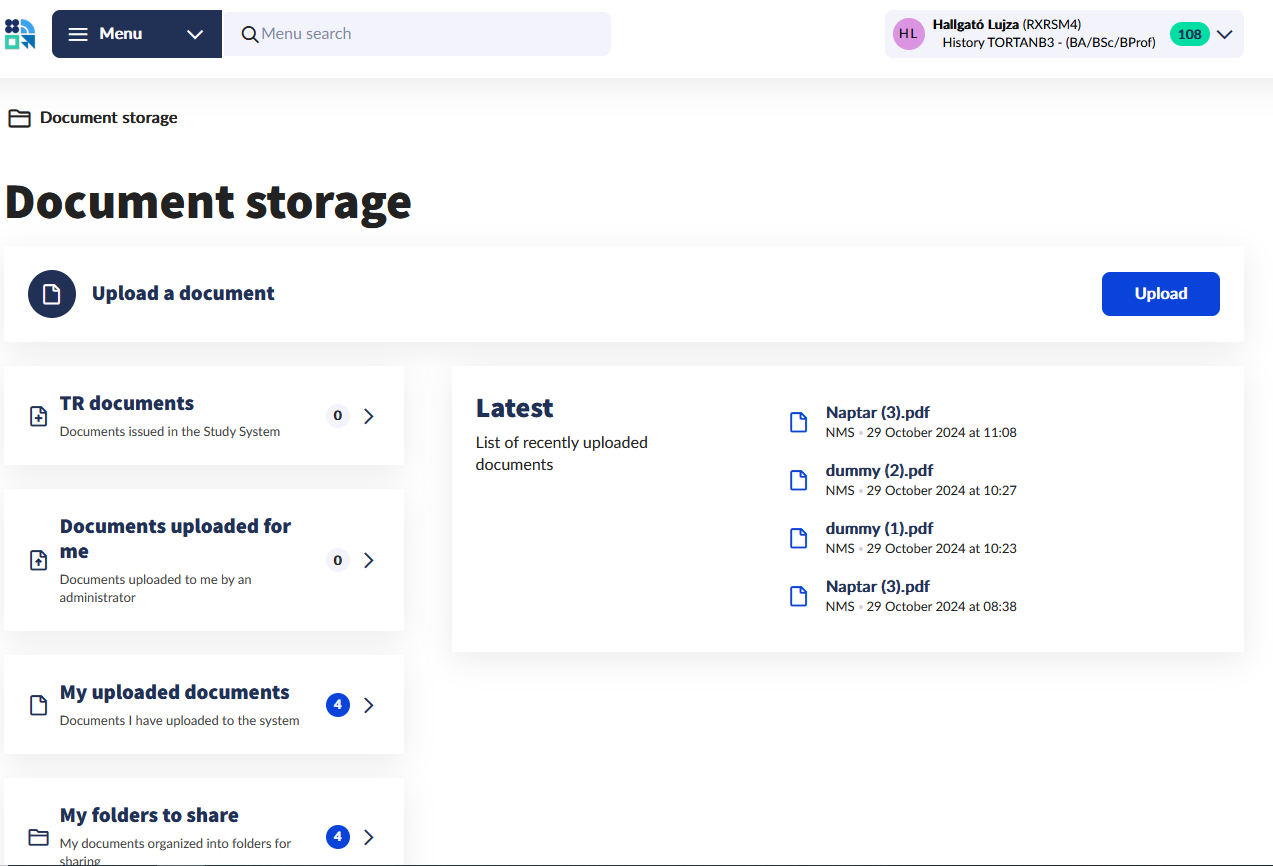The height and width of the screenshot is (866, 1273).
Task: Click the Neptun logo icon
Action: point(20,34)
